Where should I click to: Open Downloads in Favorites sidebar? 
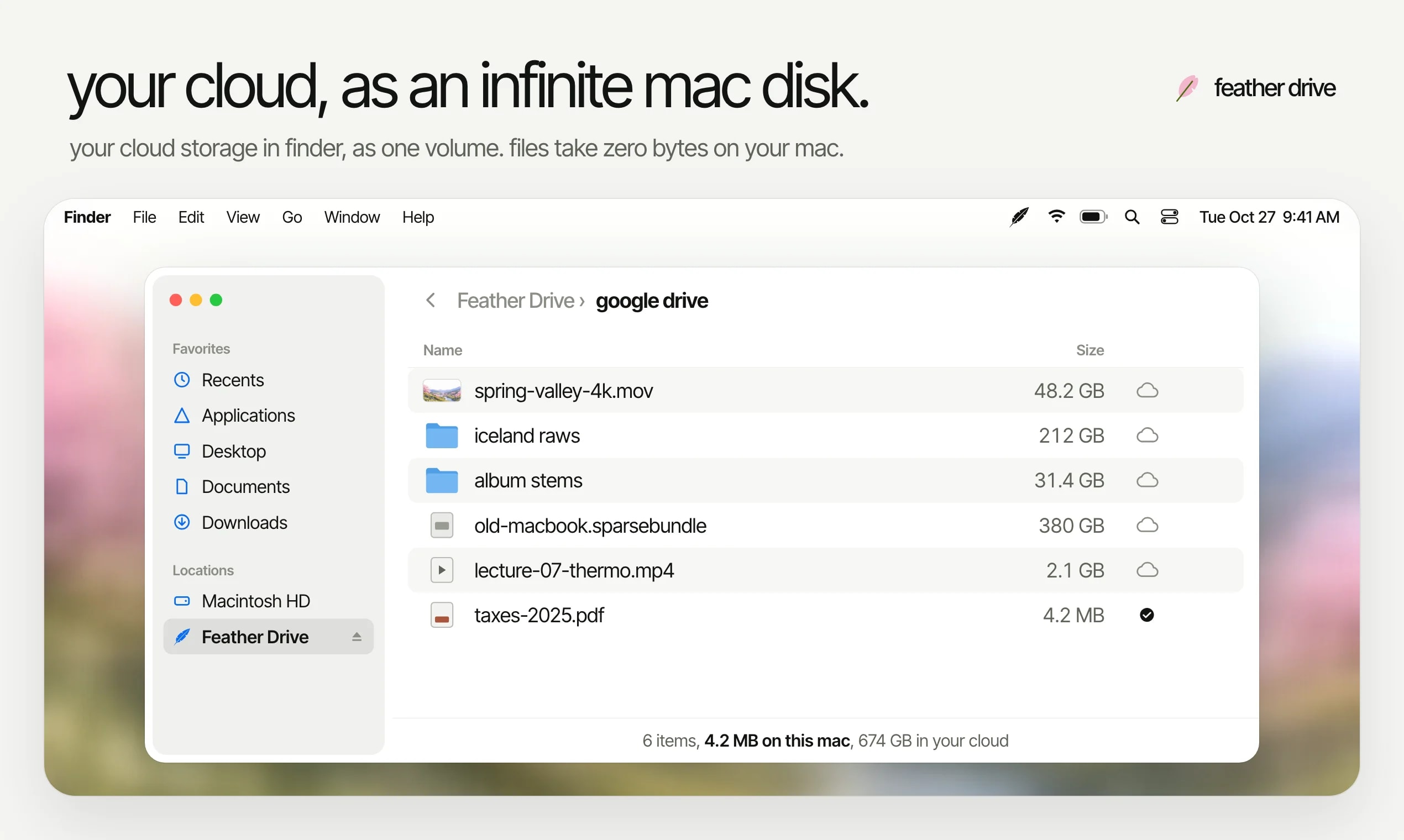click(244, 522)
